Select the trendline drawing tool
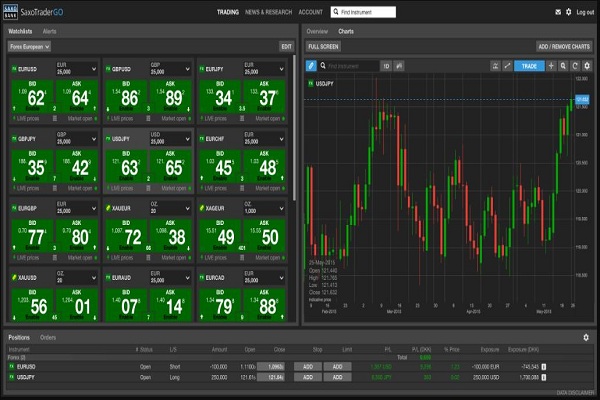600x400 pixels. pos(507,66)
